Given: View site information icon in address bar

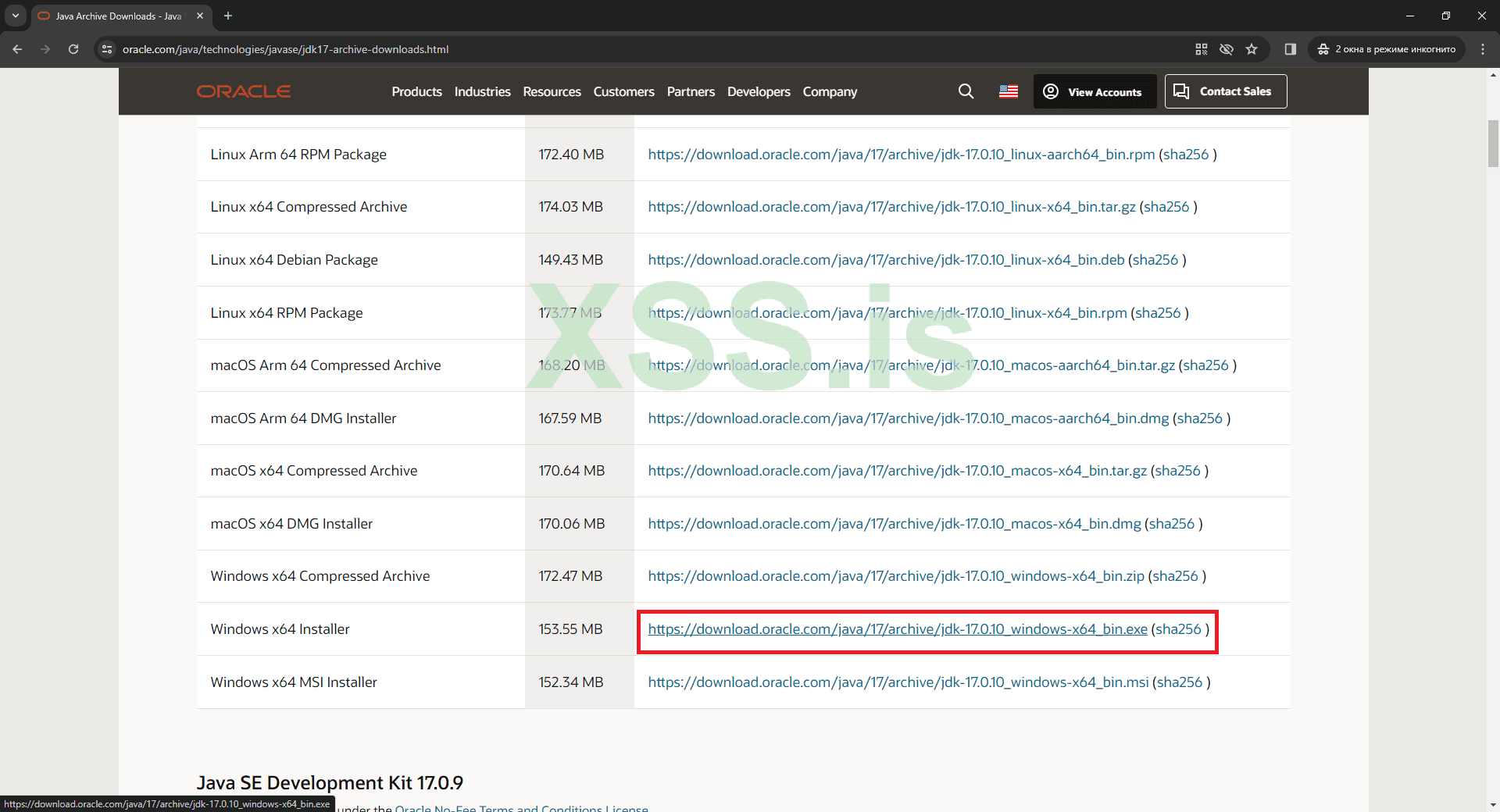Looking at the screenshot, I should coord(108,49).
